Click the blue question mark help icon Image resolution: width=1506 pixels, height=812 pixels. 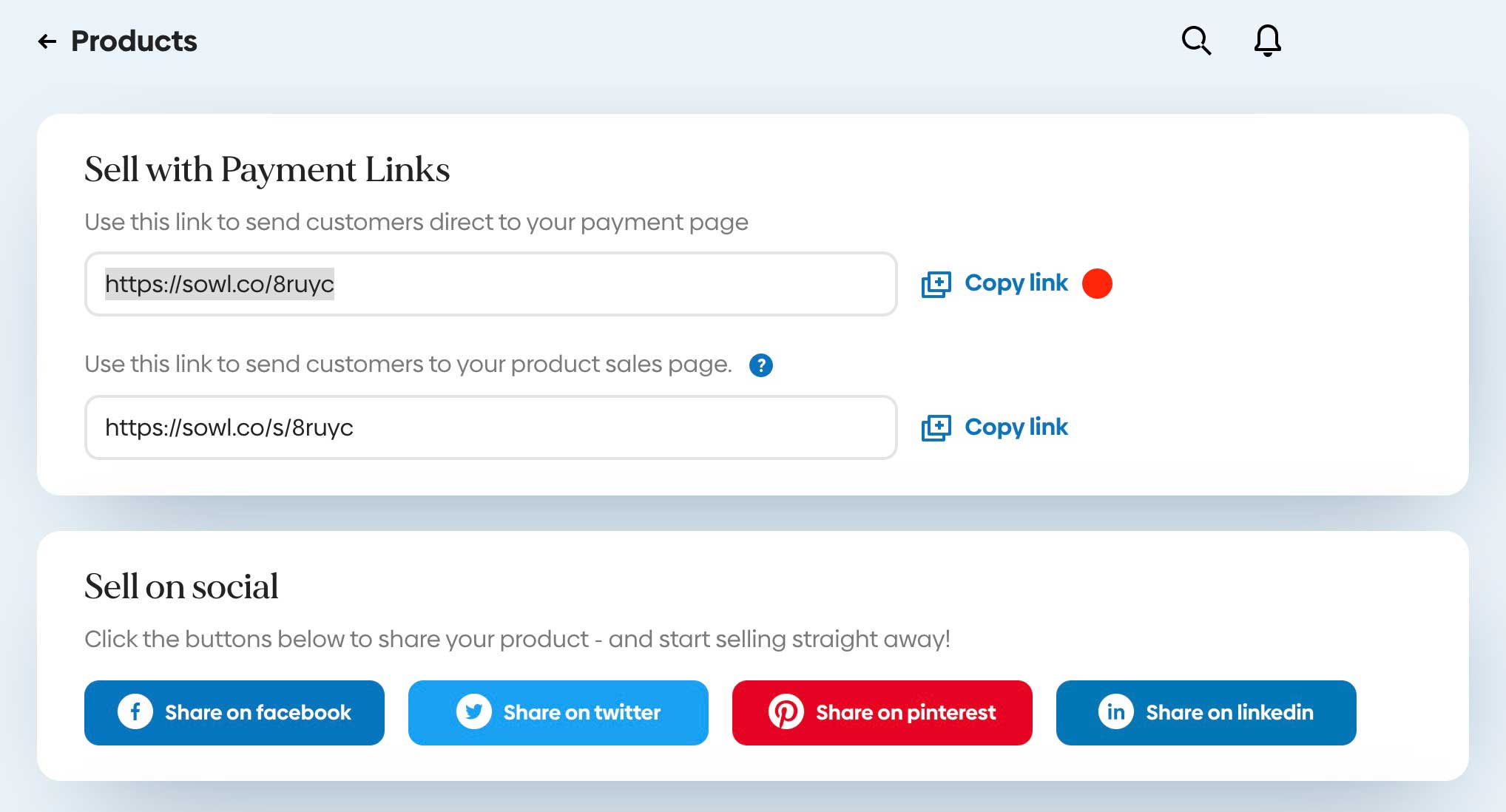pos(760,365)
